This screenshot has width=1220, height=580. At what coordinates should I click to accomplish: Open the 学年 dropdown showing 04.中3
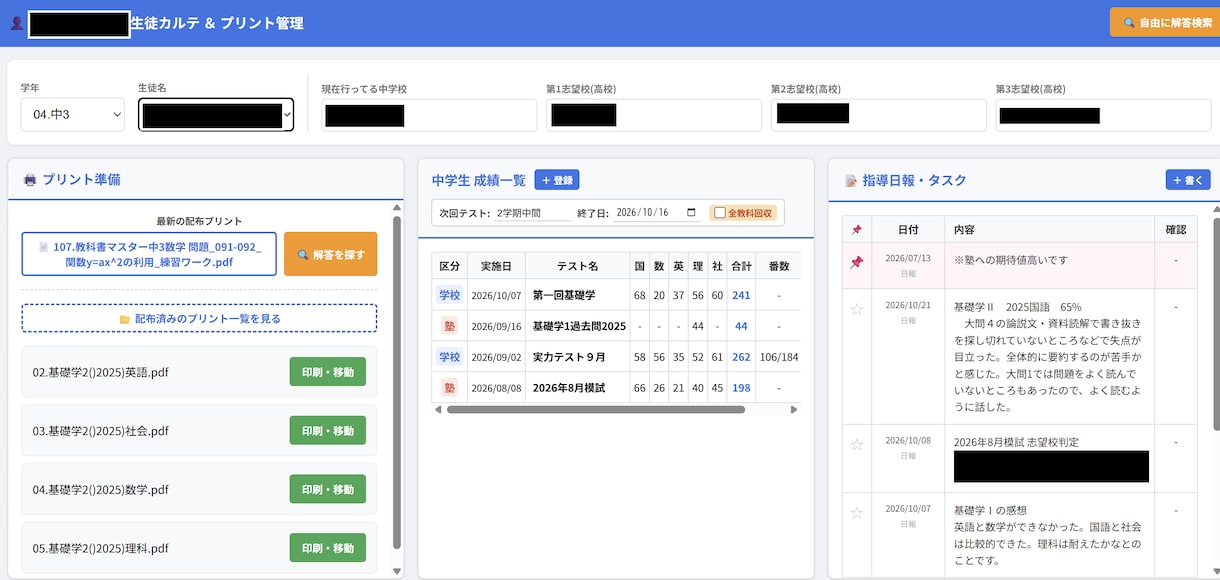click(72, 115)
